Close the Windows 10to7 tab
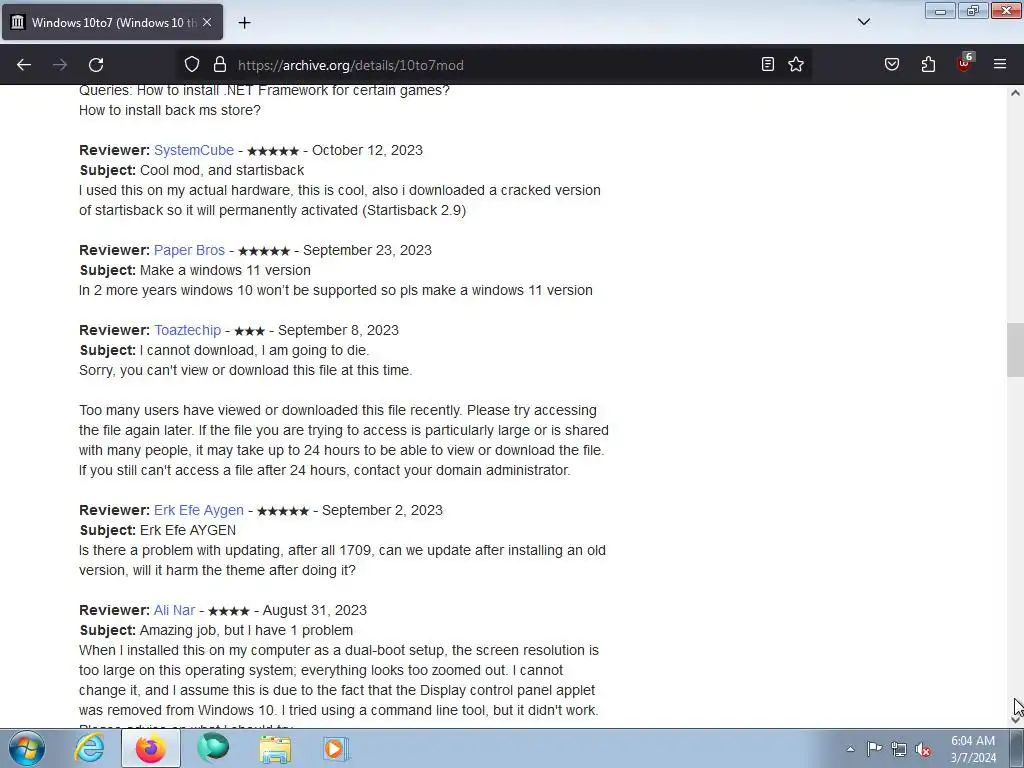 [207, 22]
